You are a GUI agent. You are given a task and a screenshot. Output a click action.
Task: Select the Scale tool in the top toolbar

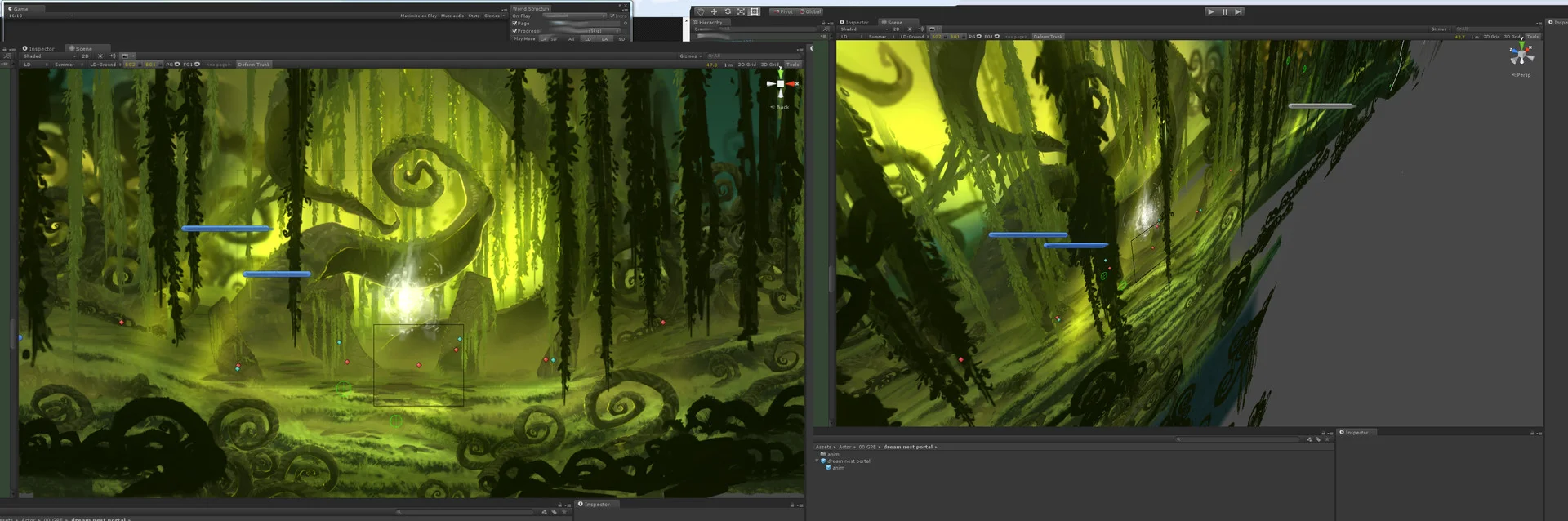[x=741, y=11]
